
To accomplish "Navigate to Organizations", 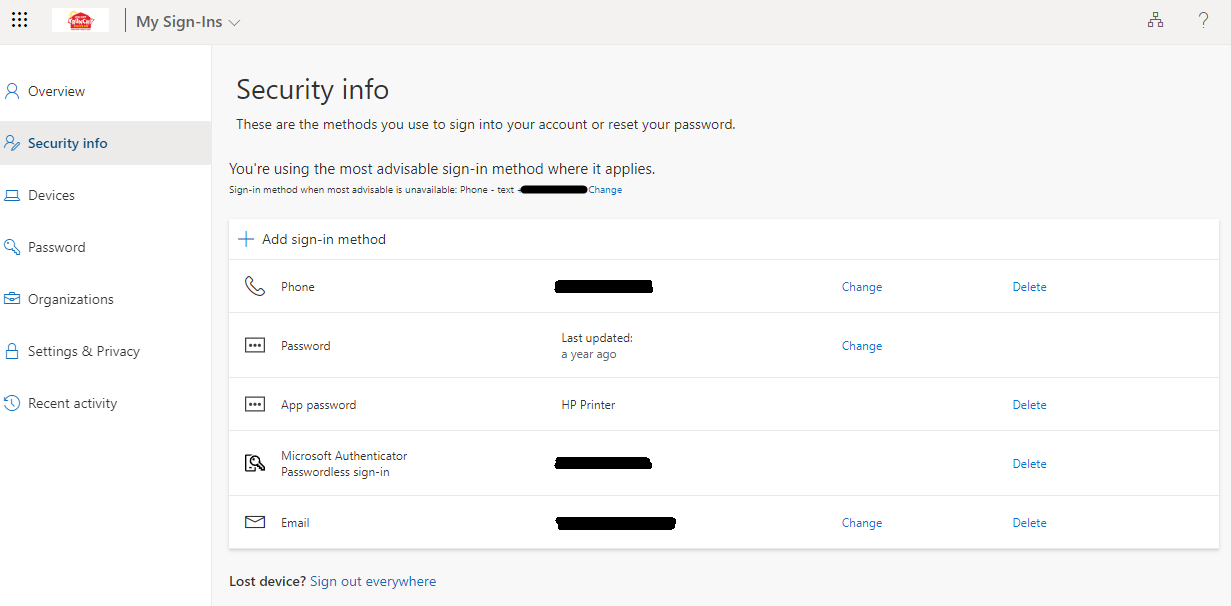I will pyautogui.click(x=70, y=299).
